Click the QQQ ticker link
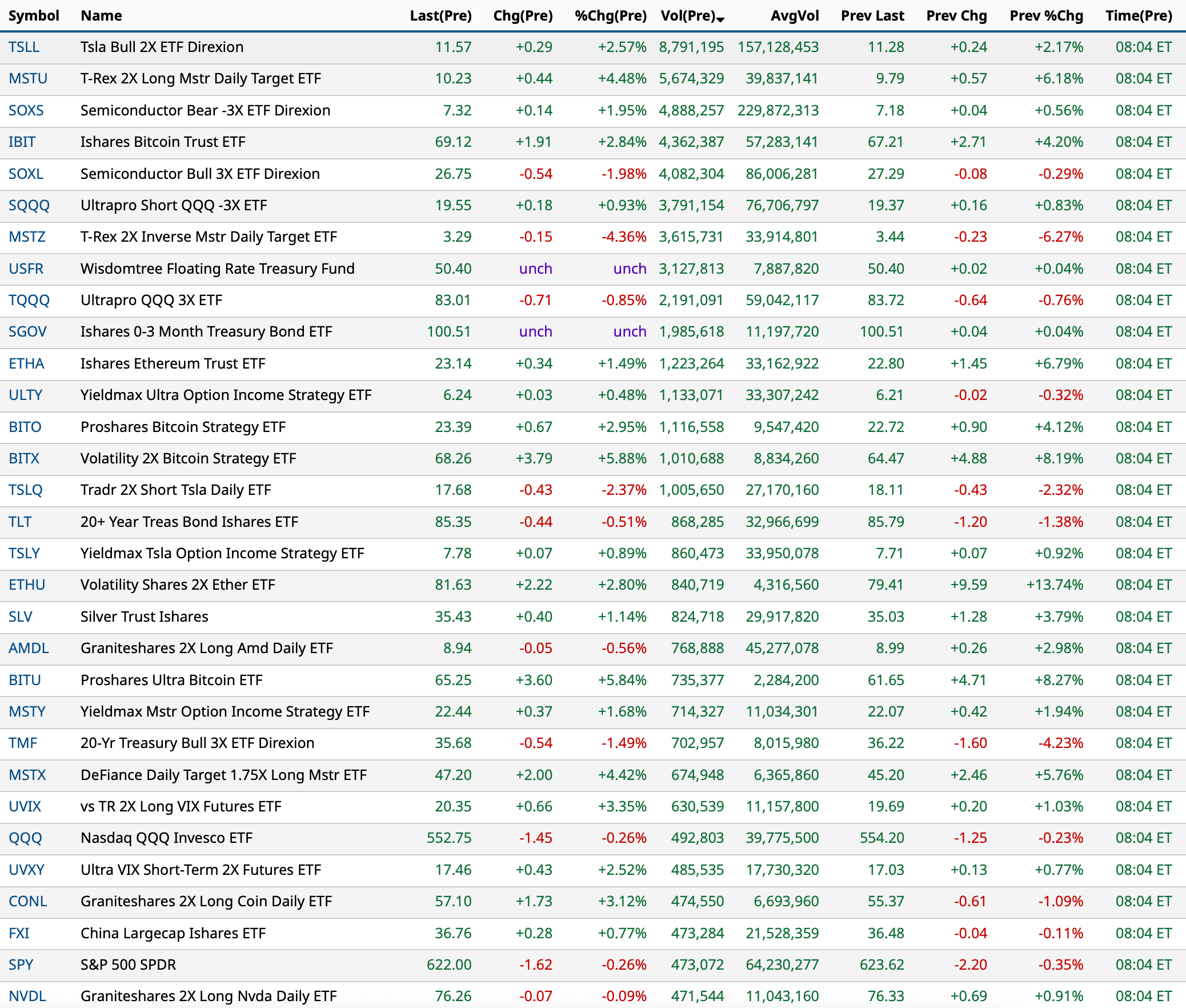Viewport: 1186px width, 1008px height. point(25,838)
